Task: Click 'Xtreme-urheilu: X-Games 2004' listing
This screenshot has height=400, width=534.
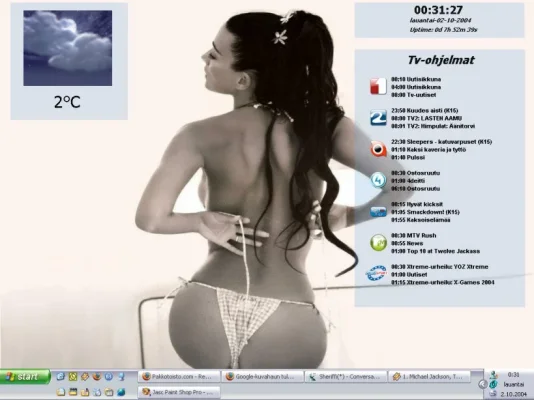Action: pyautogui.click(x=451, y=283)
